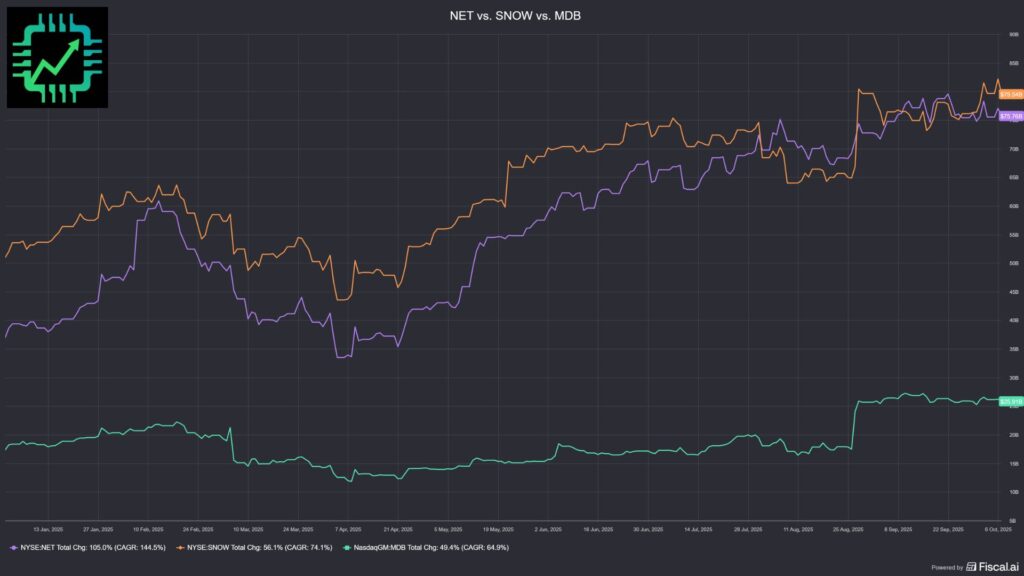Click the green MDB end value tag
1024x576 pixels.
coord(1011,401)
